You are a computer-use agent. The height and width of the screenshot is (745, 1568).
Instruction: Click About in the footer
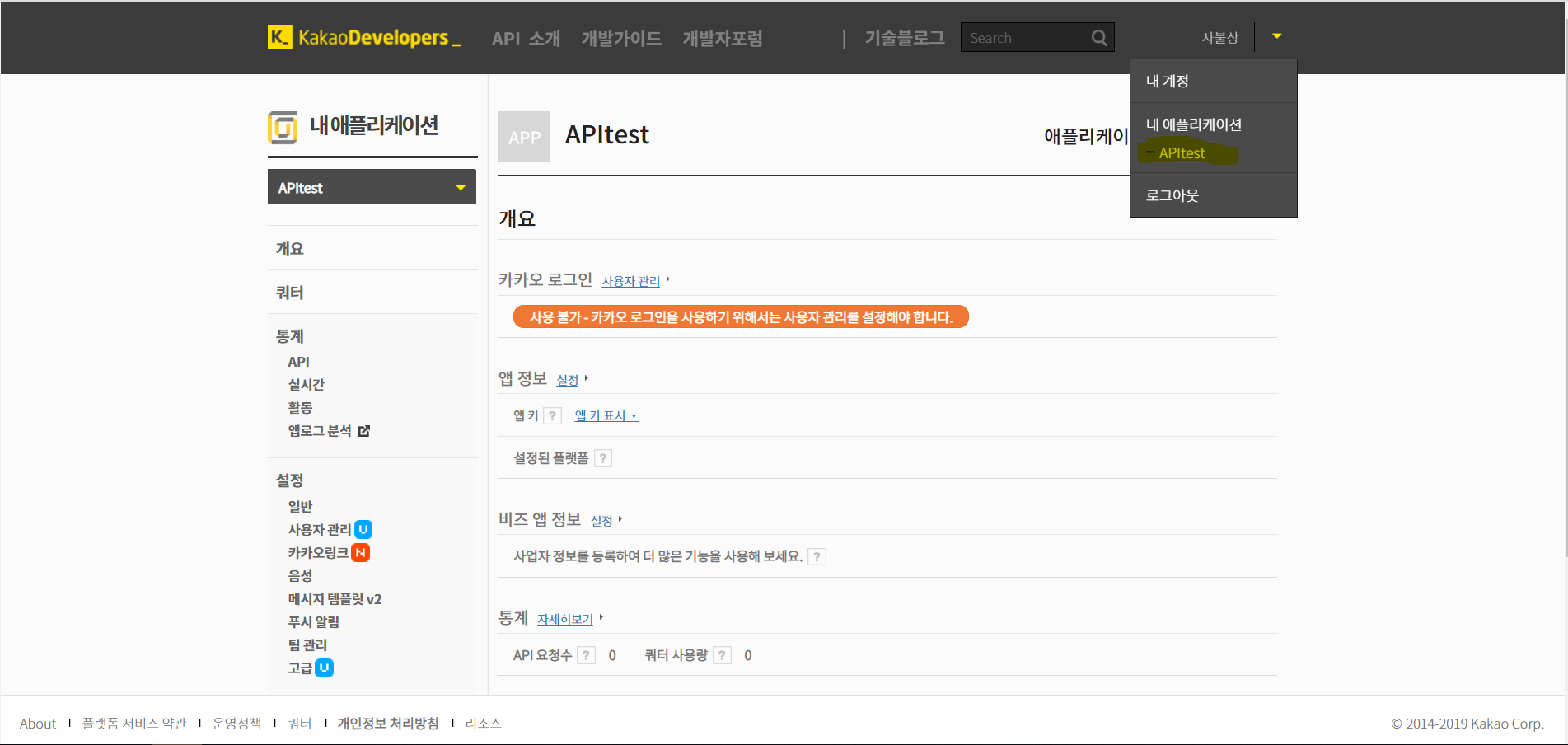[x=38, y=724]
